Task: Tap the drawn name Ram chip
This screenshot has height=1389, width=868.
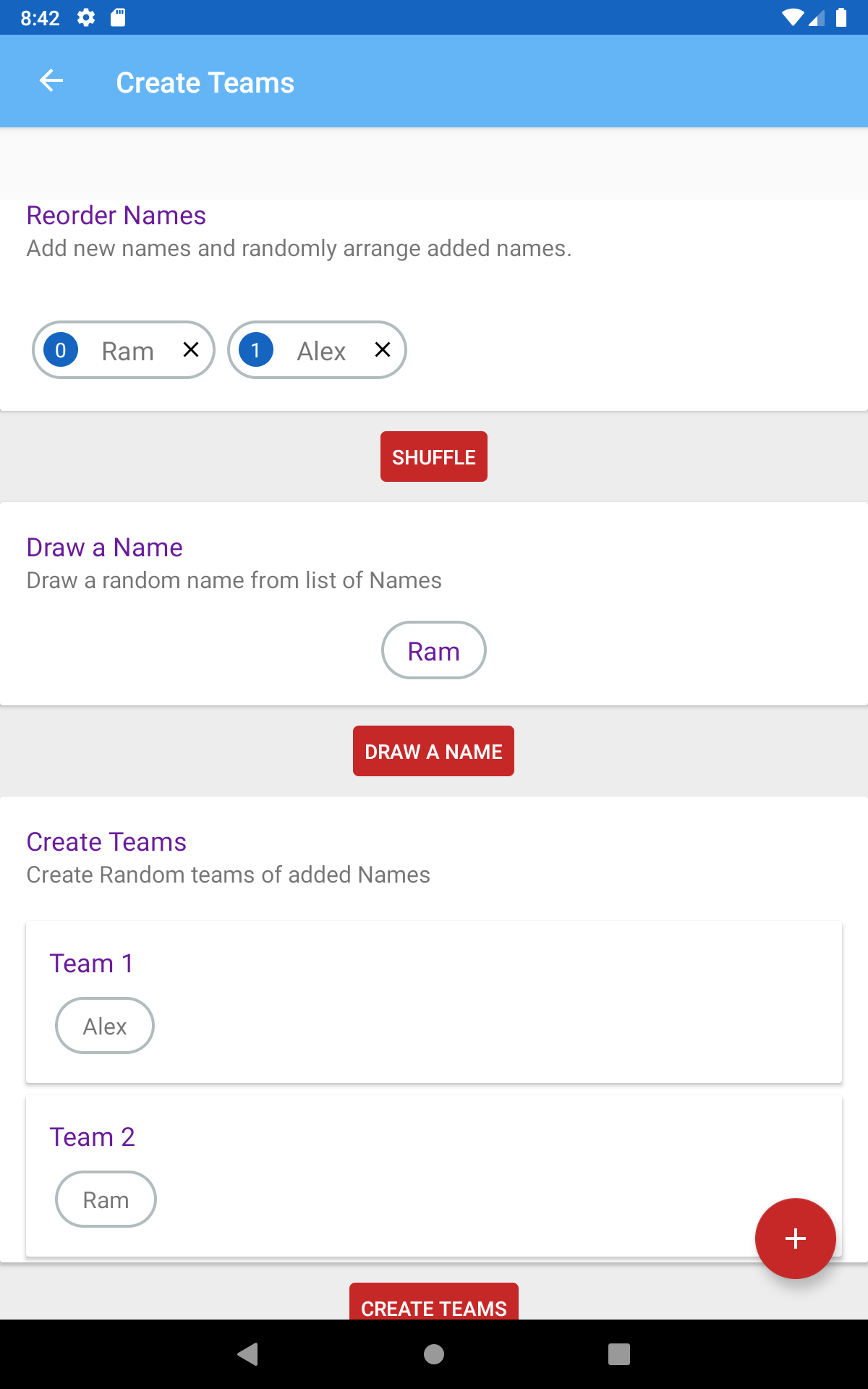Action: tap(434, 650)
